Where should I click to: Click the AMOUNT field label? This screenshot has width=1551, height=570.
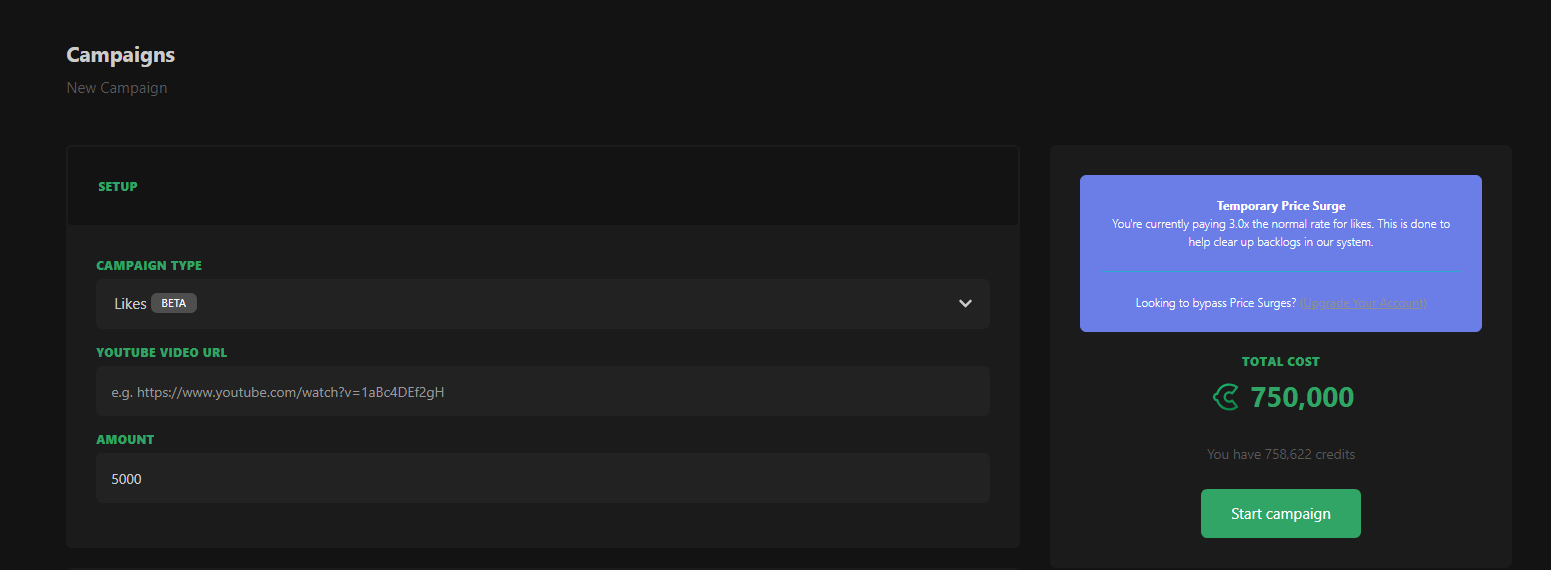point(125,440)
